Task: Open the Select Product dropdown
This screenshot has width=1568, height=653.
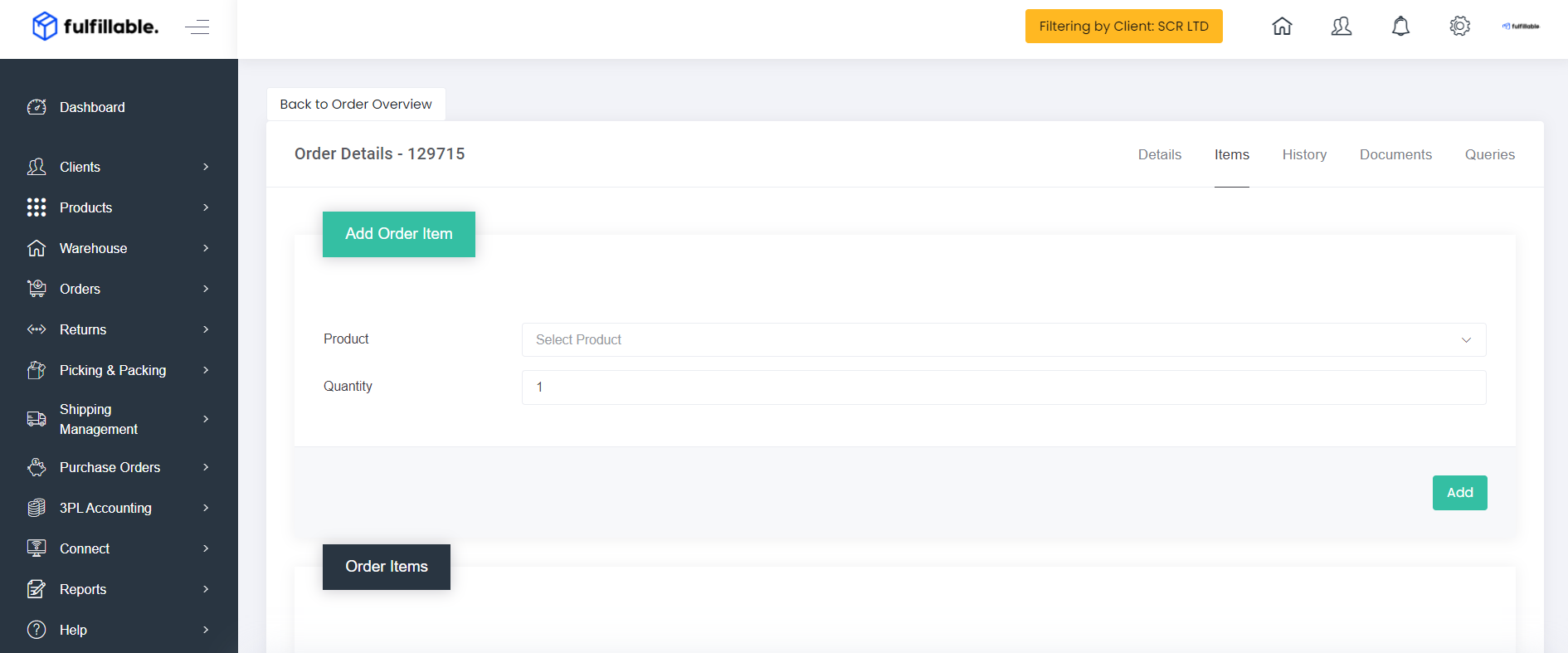Action: pos(1004,339)
